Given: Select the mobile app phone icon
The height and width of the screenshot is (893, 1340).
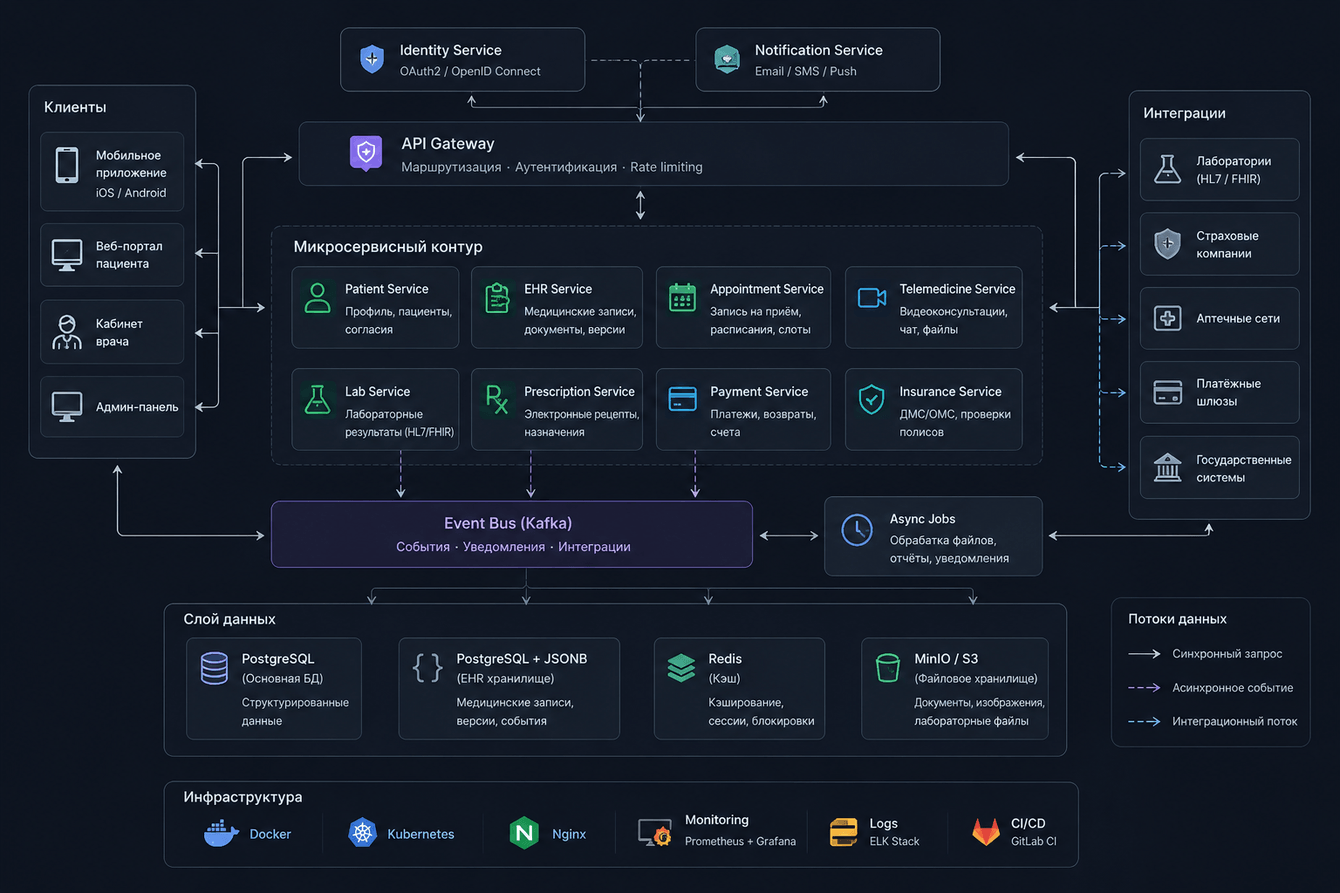Looking at the screenshot, I should tap(67, 165).
